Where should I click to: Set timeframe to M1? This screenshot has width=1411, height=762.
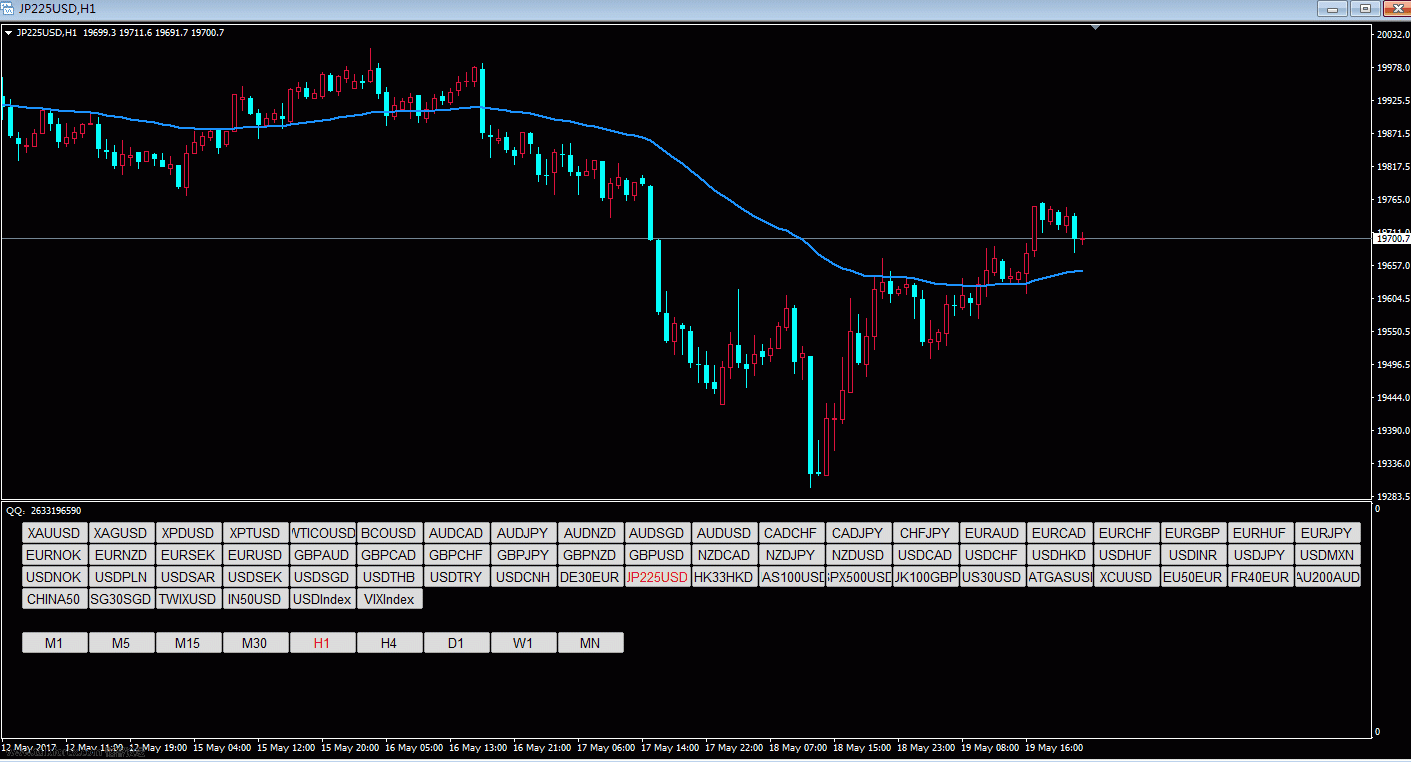click(x=54, y=643)
